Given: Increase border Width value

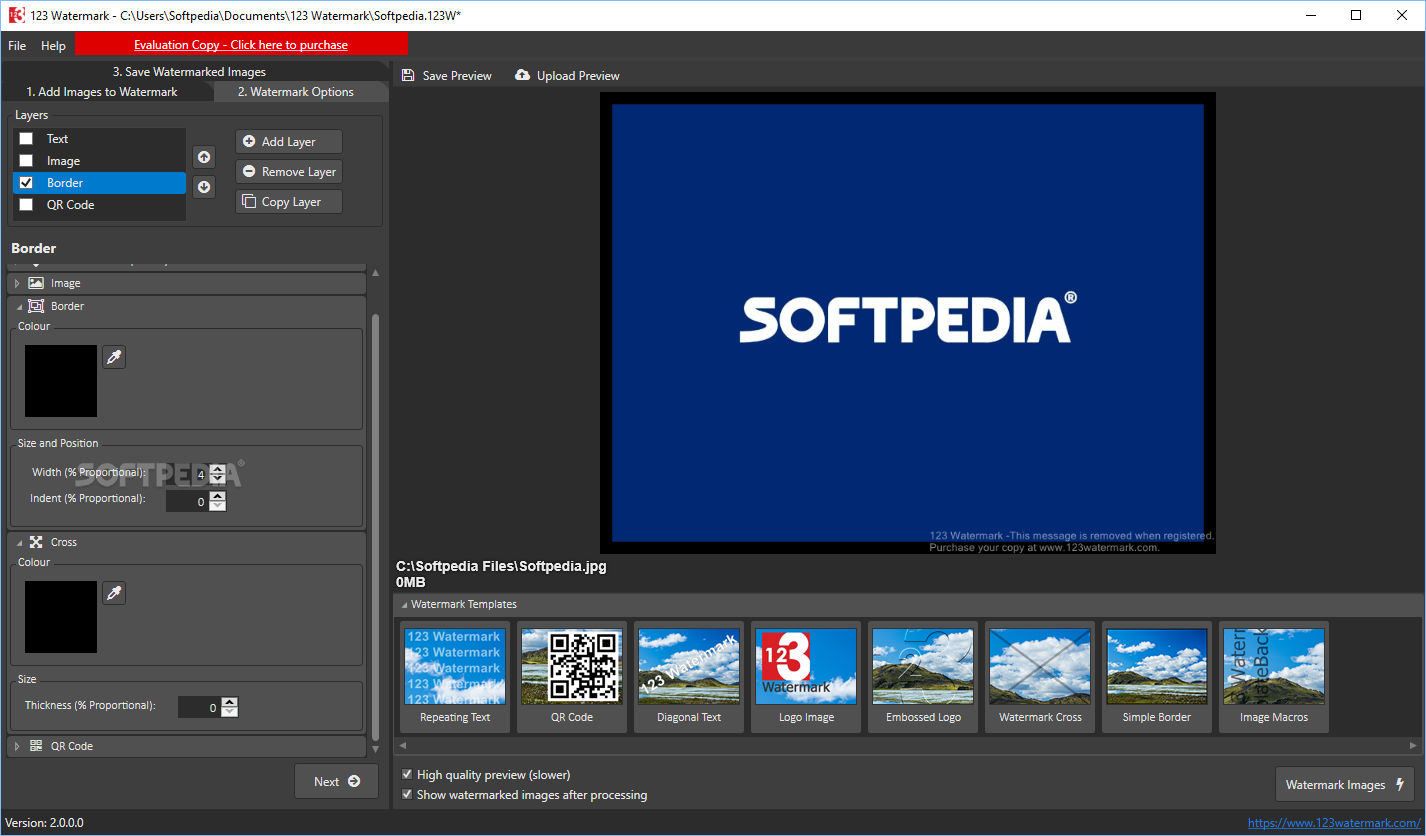Looking at the screenshot, I should click(x=218, y=469).
